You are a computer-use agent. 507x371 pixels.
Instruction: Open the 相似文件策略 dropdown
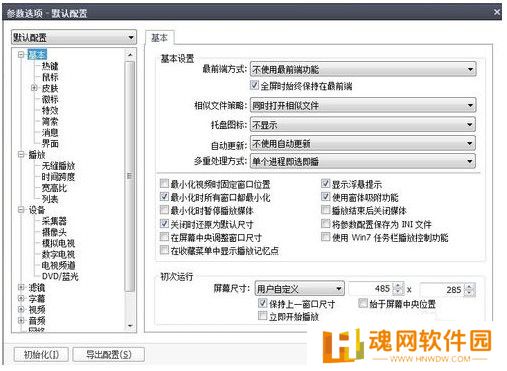tap(363, 106)
